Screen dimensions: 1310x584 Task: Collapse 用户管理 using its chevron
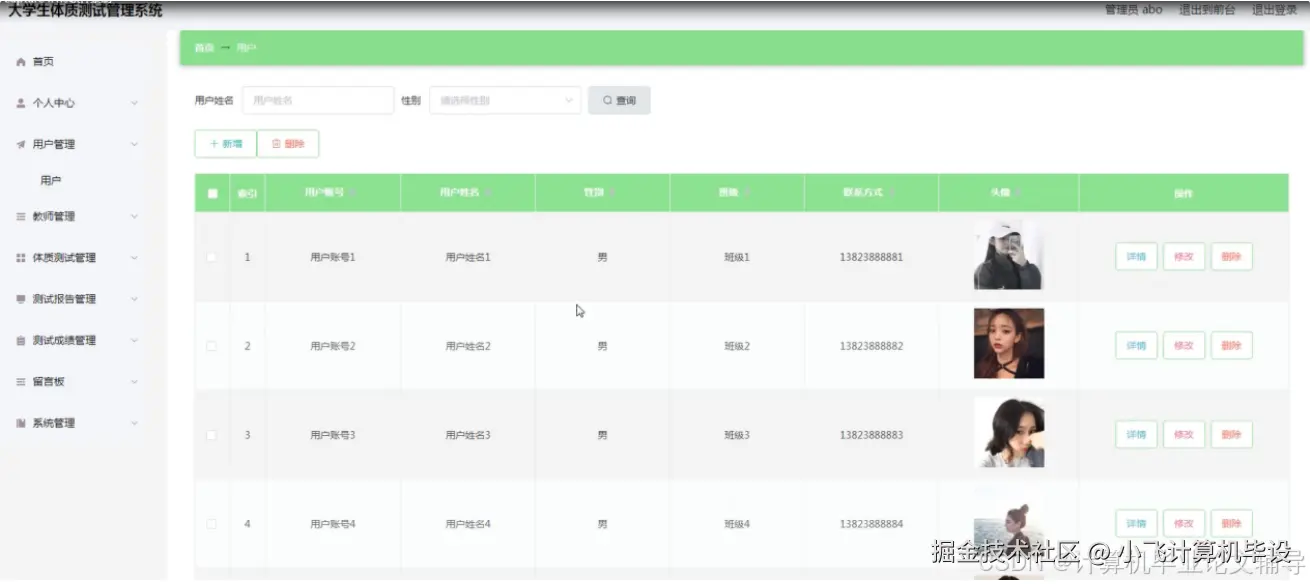point(134,144)
